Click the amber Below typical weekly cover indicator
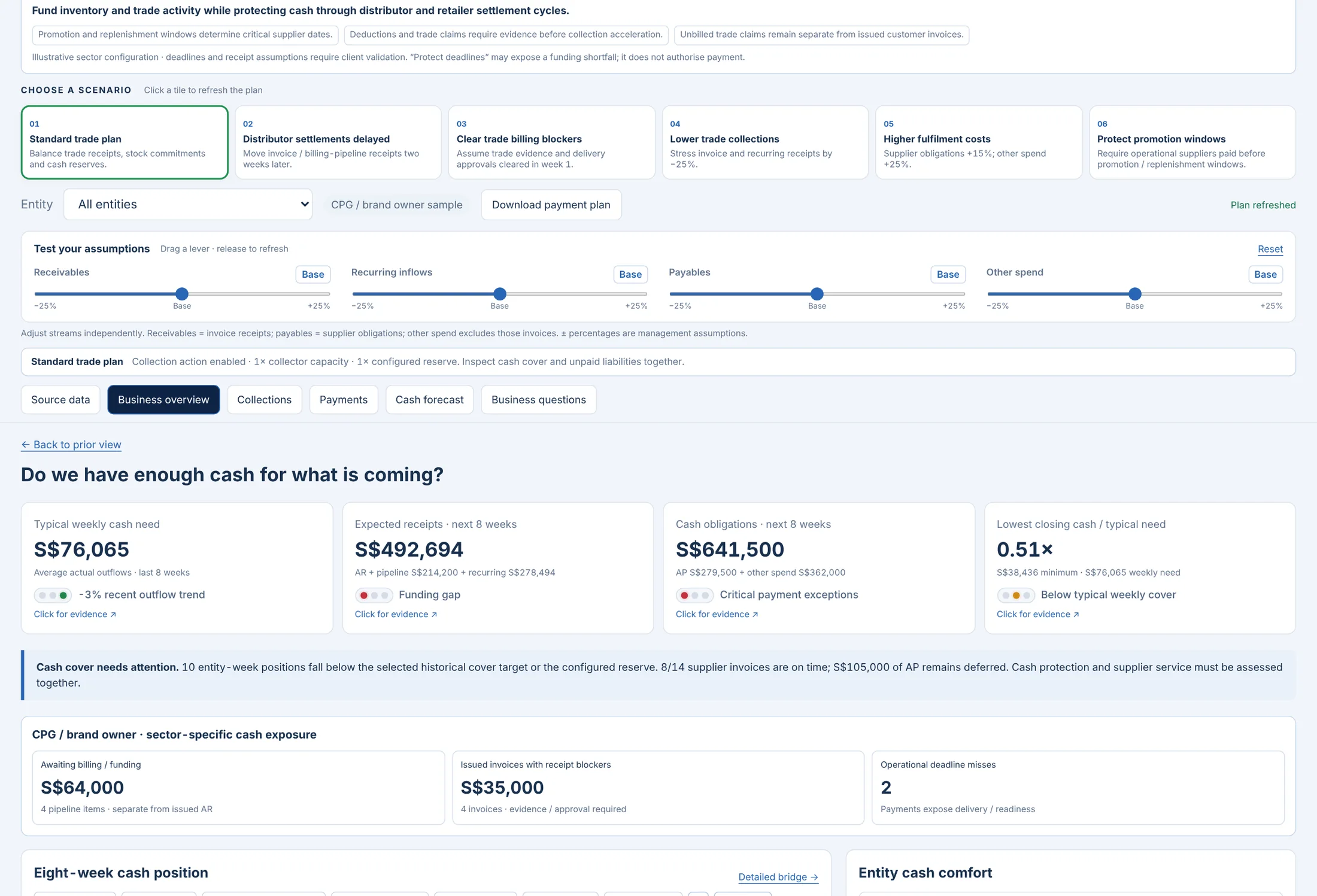The width and height of the screenshot is (1317, 896). (1015, 596)
